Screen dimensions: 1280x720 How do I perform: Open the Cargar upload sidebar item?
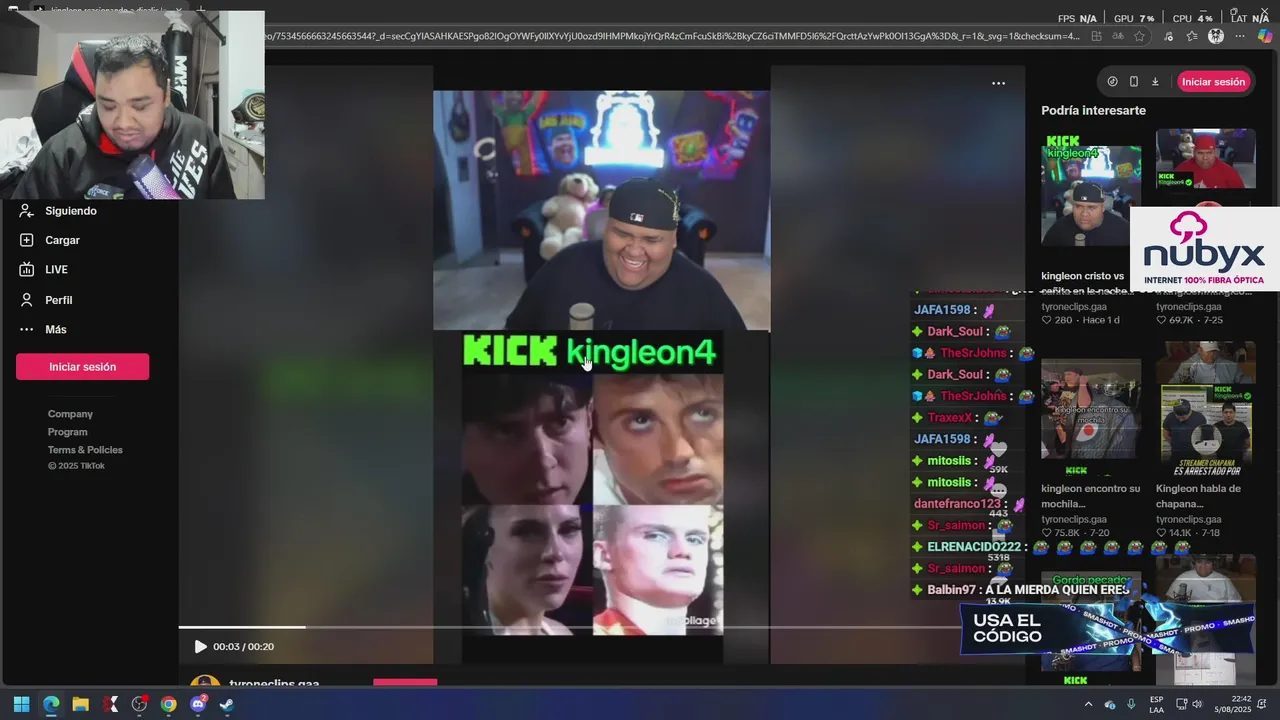[50, 240]
